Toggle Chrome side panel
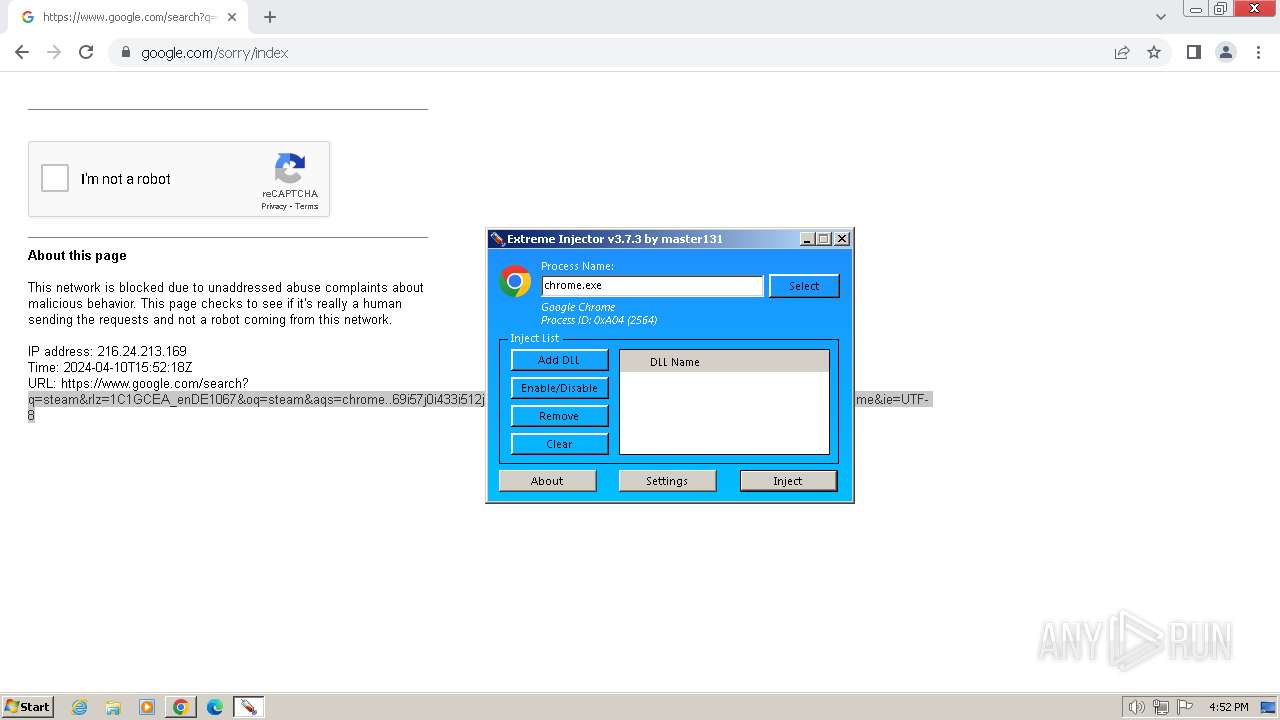 pyautogui.click(x=1193, y=52)
